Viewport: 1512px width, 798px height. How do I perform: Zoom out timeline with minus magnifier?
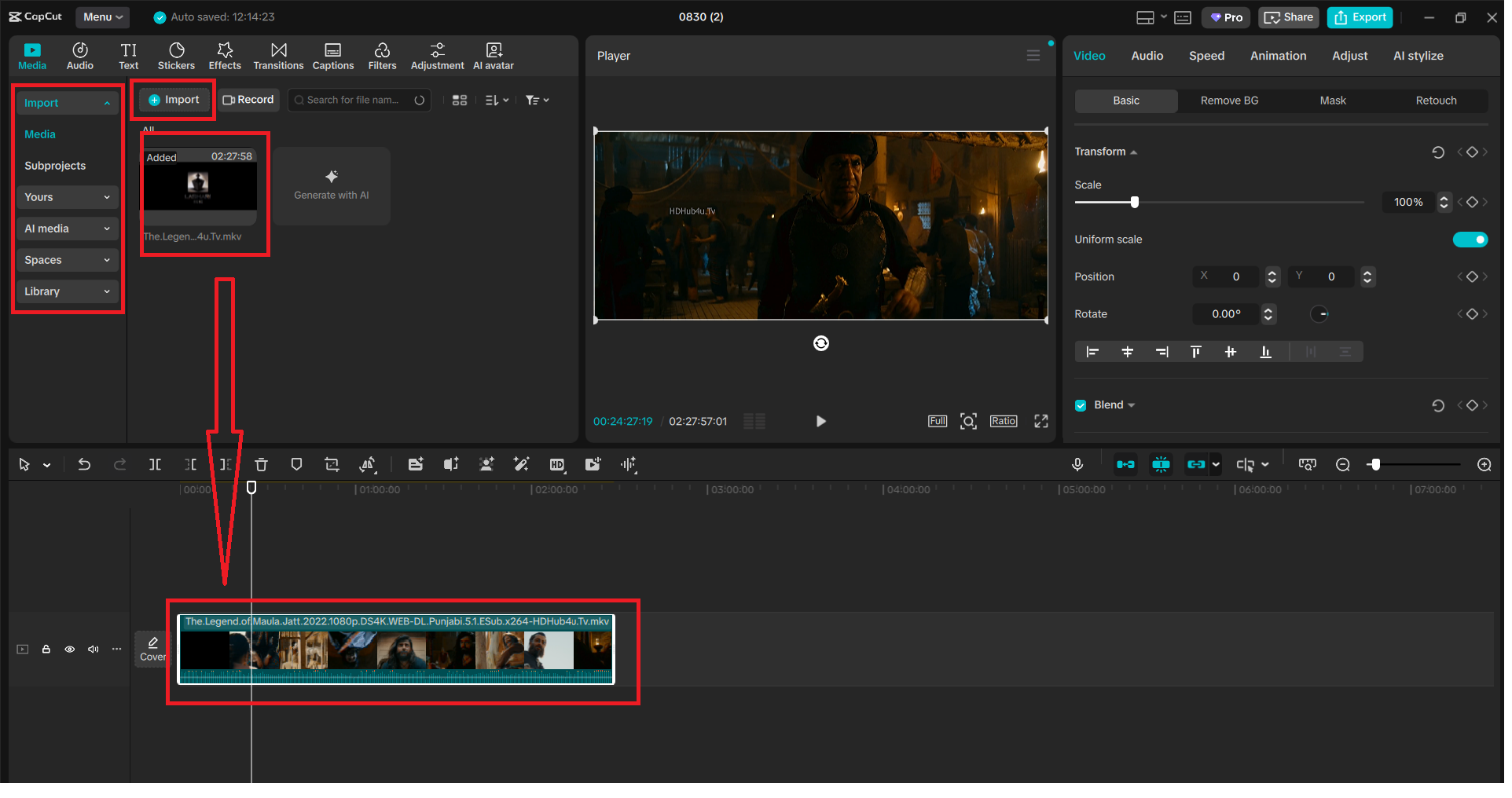1343,465
